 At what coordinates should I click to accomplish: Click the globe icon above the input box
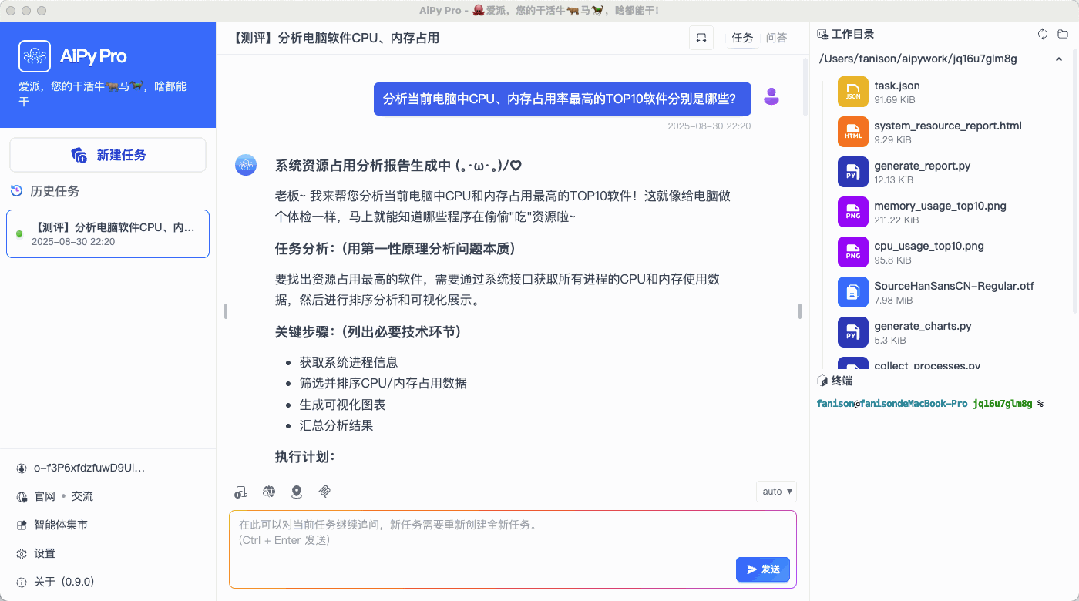267,492
